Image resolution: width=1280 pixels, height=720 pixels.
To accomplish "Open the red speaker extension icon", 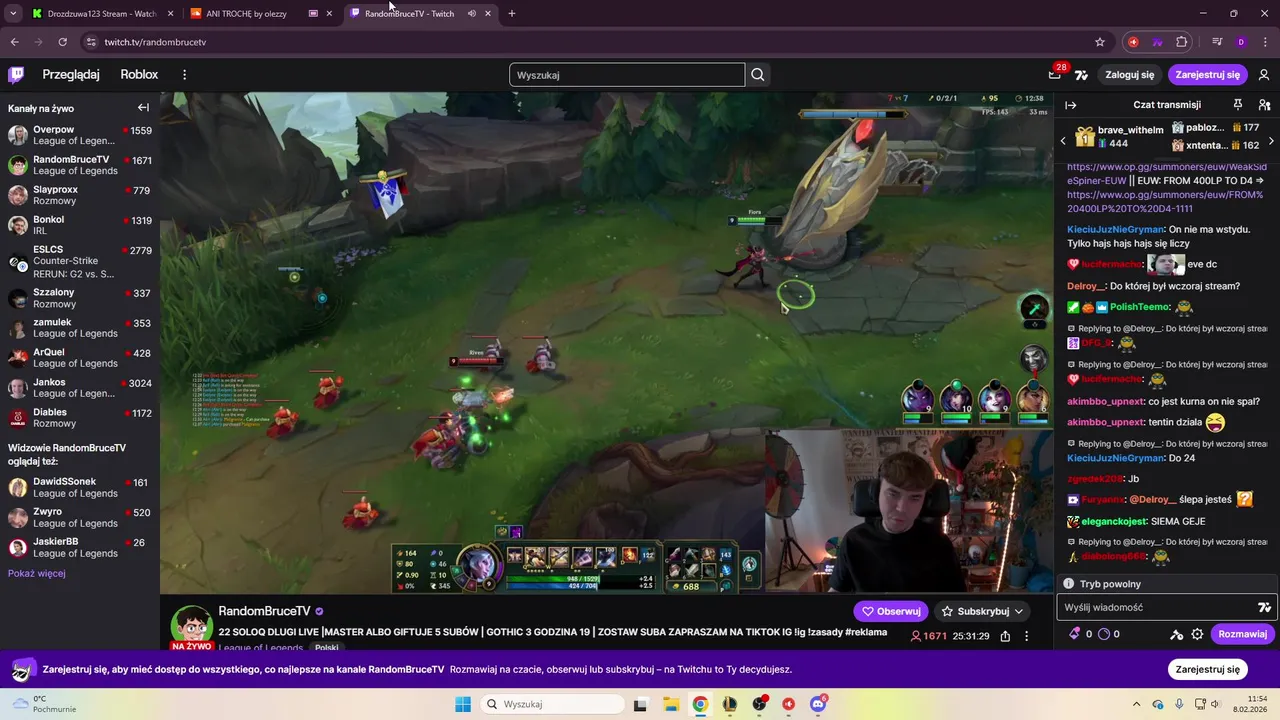I will click(x=1133, y=42).
